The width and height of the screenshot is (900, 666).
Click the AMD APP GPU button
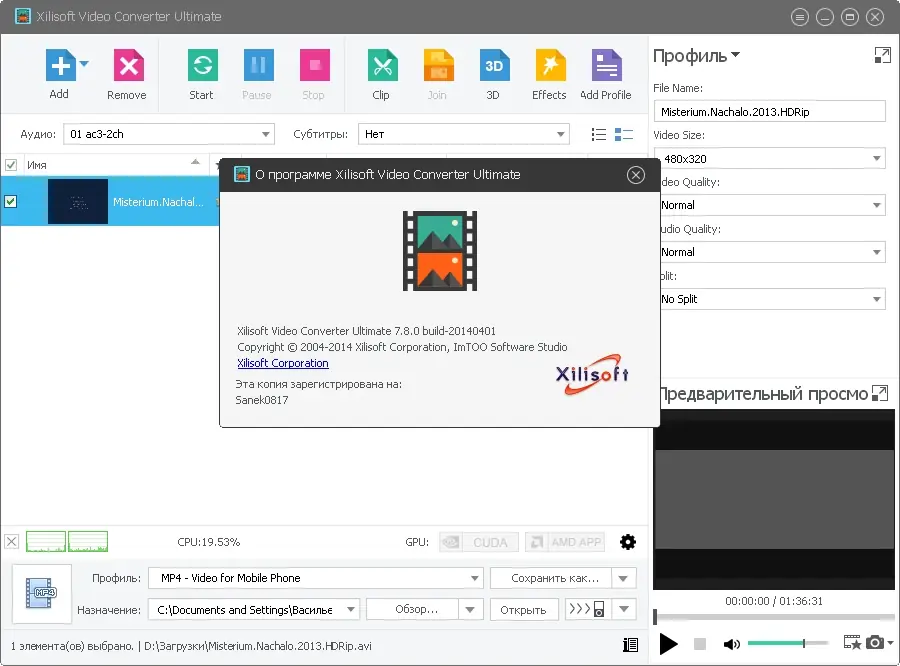tap(565, 542)
